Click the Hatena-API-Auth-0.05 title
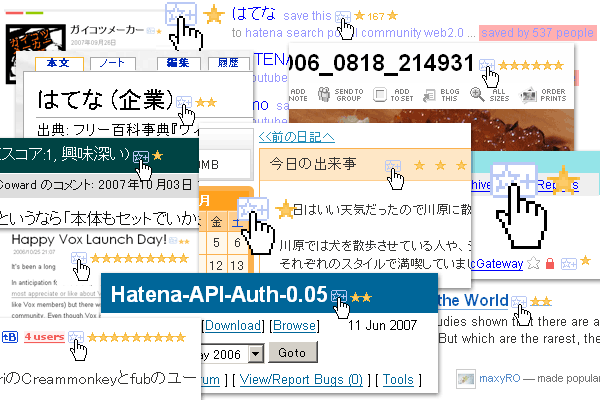Image resolution: width=600 pixels, height=400 pixels. [x=219, y=294]
